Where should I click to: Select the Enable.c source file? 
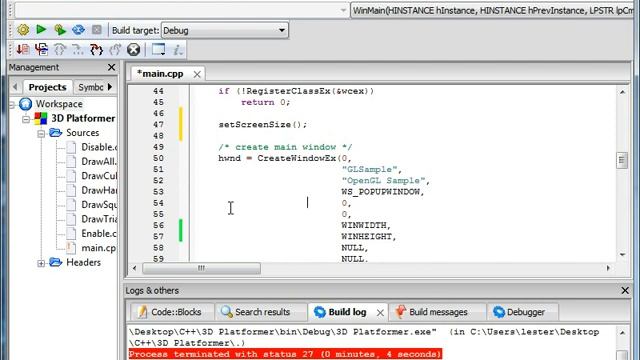(x=99, y=233)
